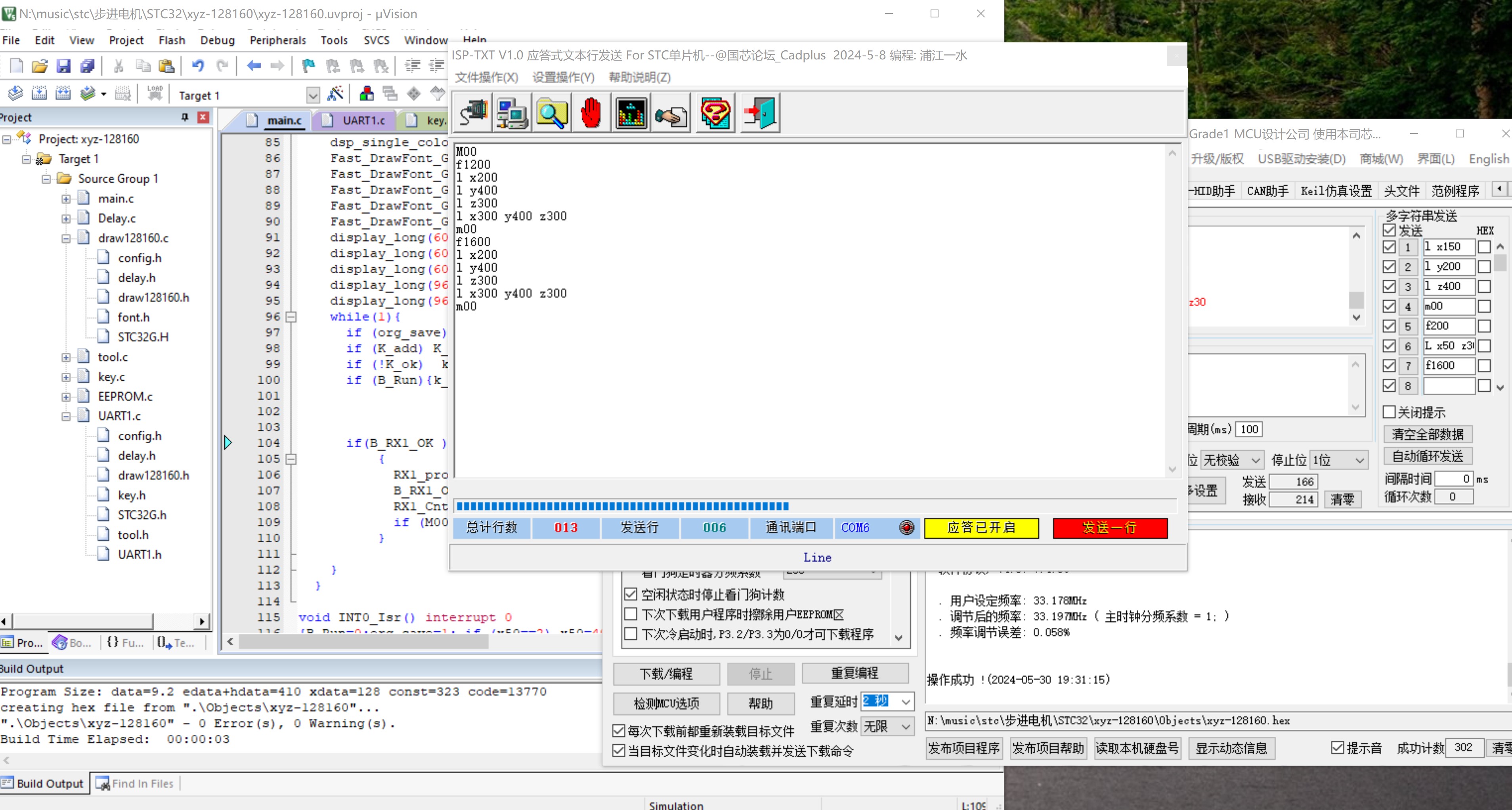Navigate backward with the blue left arrow
Viewport: 1512px width, 810px height.
[x=254, y=66]
